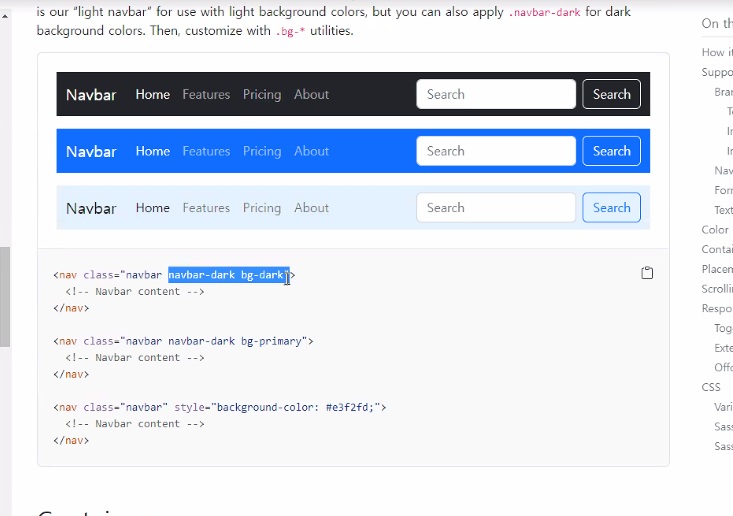Open Pricing link in dark navbar
This screenshot has width=733, height=516.
click(x=262, y=94)
